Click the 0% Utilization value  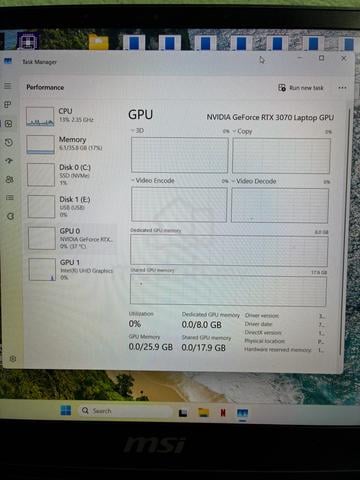[x=135, y=324]
